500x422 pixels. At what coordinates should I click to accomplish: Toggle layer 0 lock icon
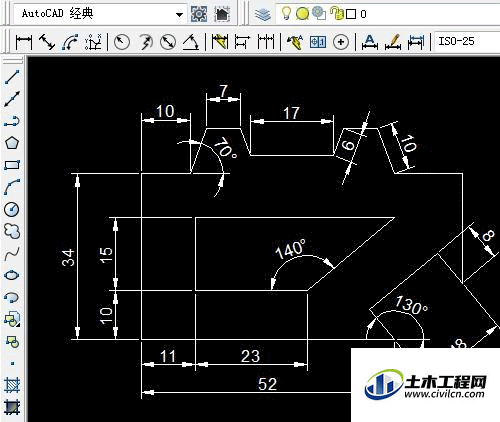point(337,13)
